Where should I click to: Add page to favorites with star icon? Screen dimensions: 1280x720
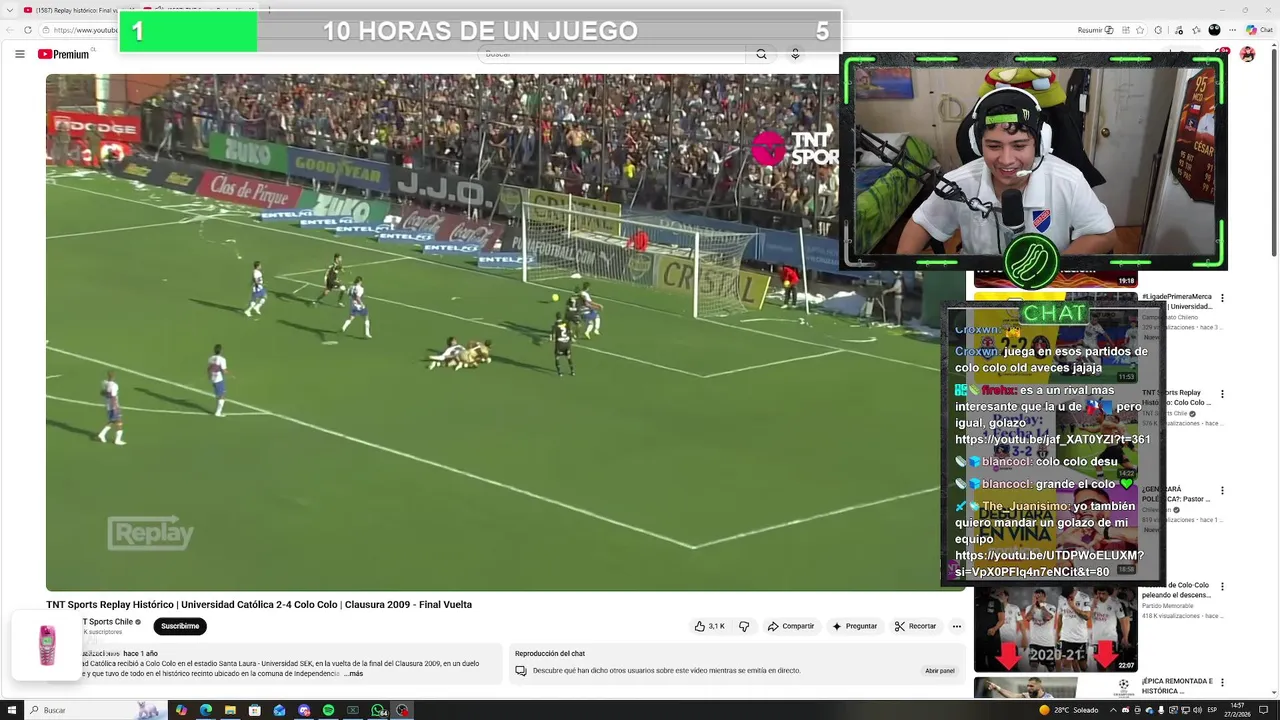click(x=1140, y=30)
